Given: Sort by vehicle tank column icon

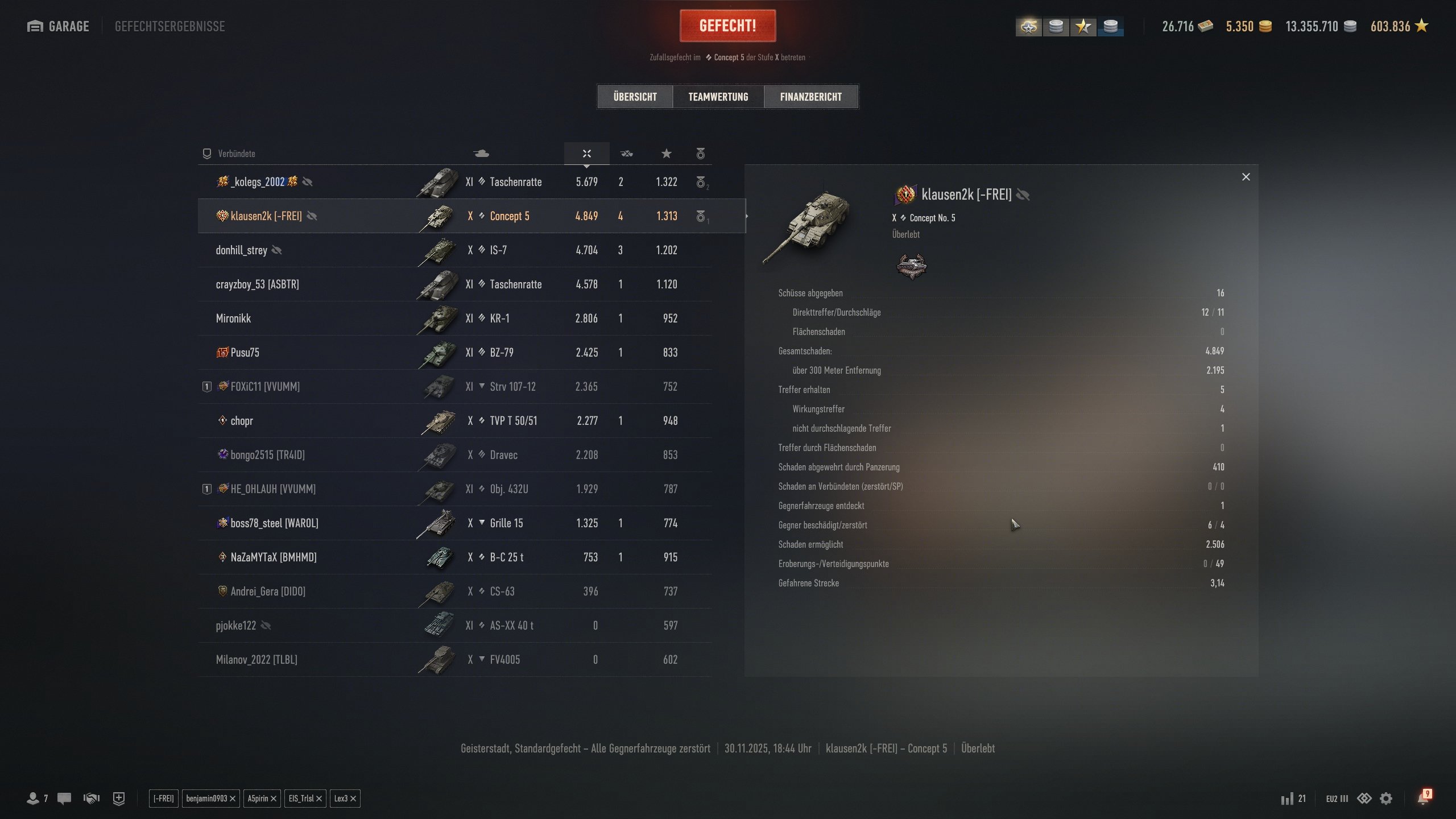Looking at the screenshot, I should pyautogui.click(x=481, y=154).
